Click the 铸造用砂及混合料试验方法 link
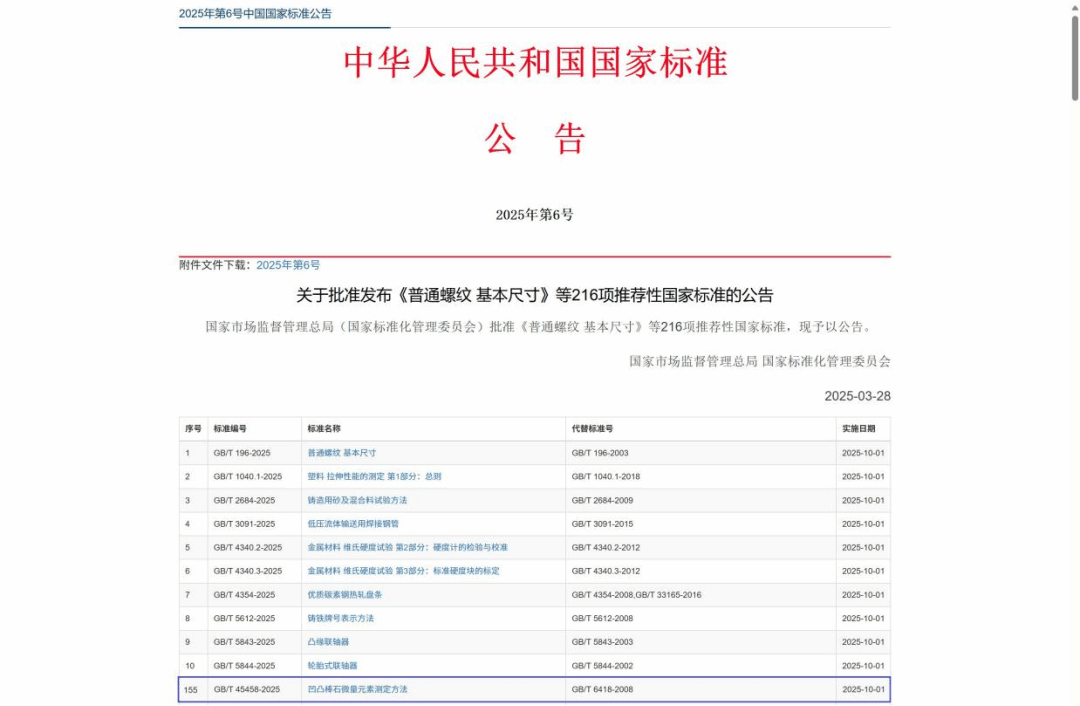Image resolution: width=1080 pixels, height=706 pixels. 357,500
